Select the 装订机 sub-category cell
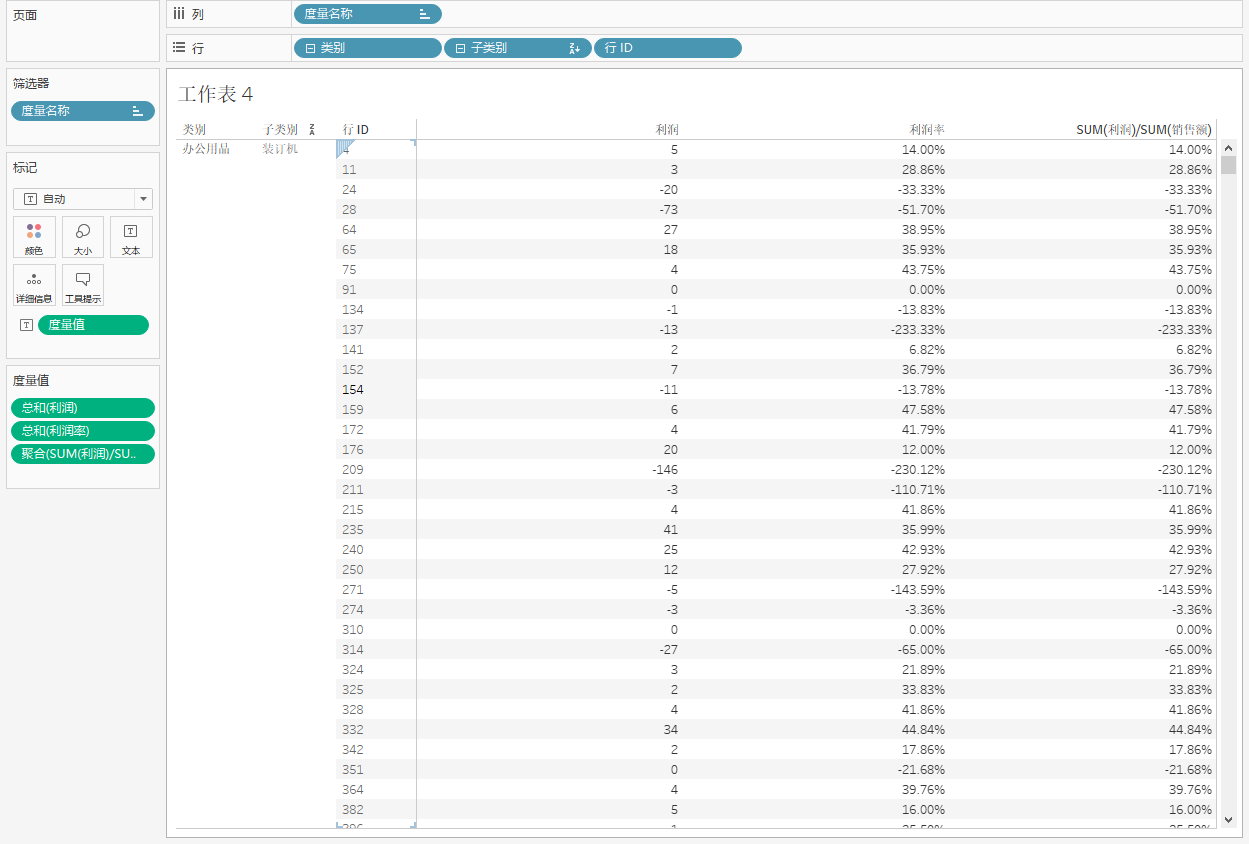Image resolution: width=1249 pixels, height=844 pixels. (x=280, y=149)
